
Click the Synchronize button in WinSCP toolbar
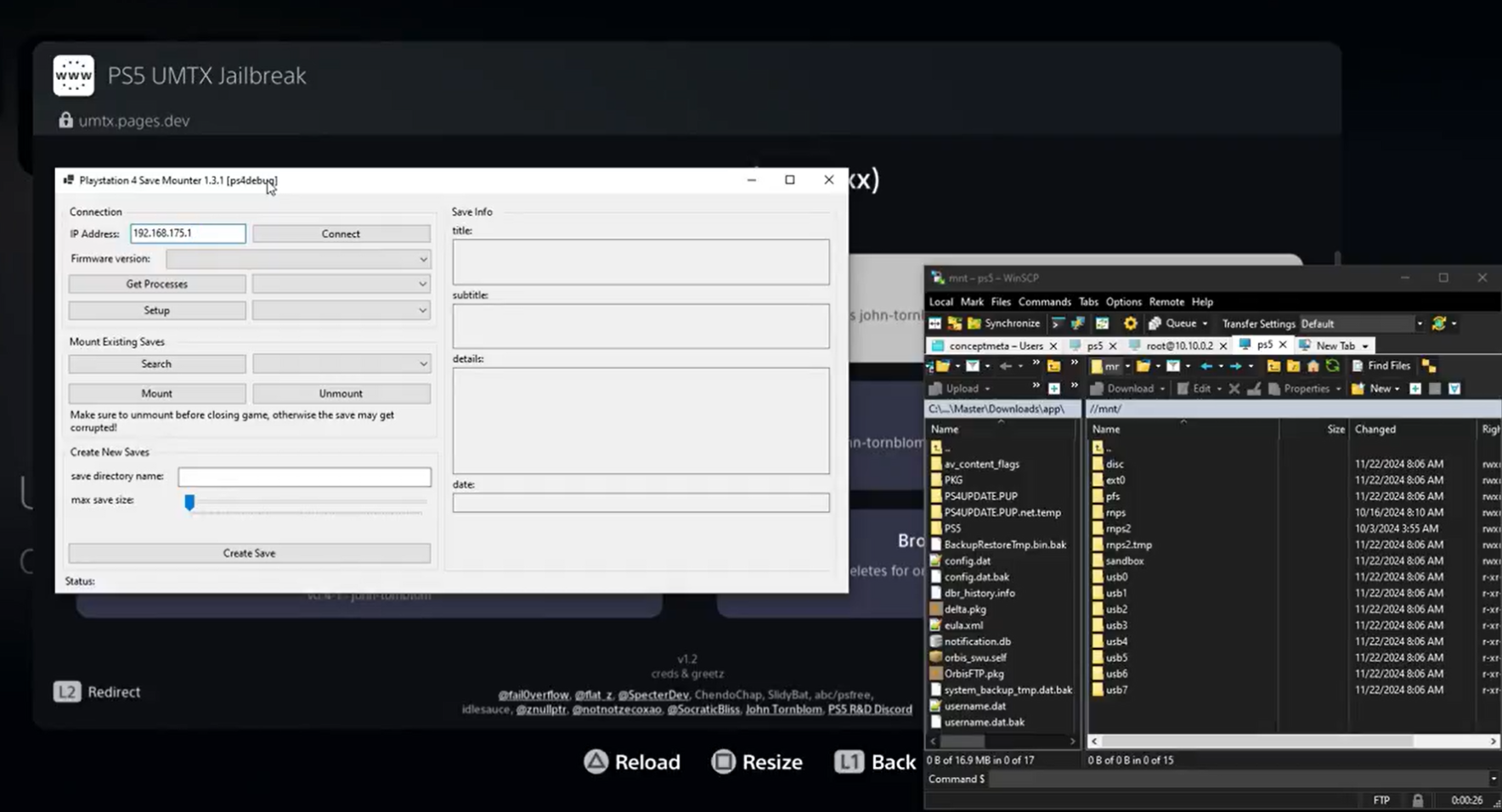click(1003, 324)
